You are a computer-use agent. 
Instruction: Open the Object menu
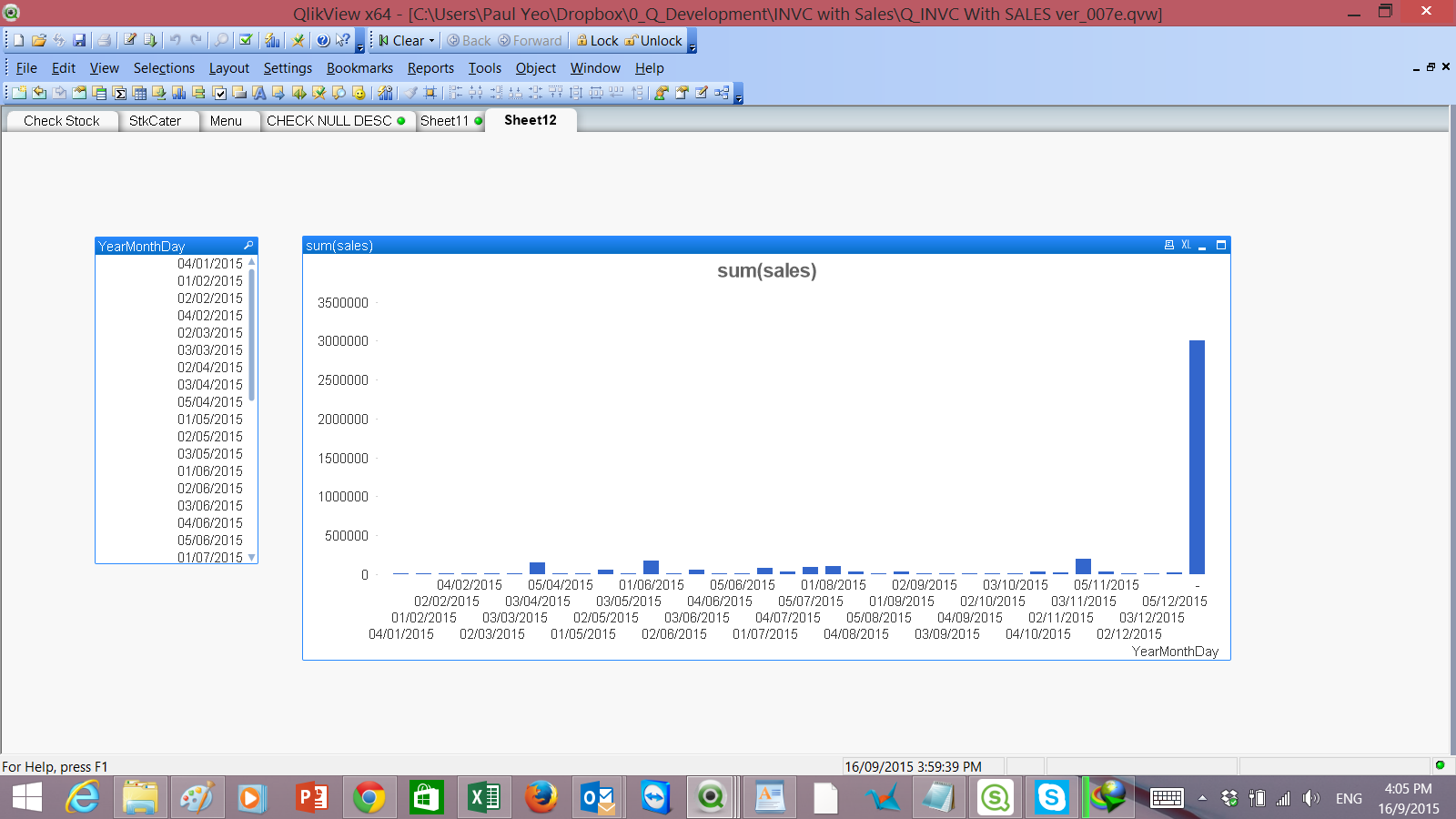(x=535, y=68)
